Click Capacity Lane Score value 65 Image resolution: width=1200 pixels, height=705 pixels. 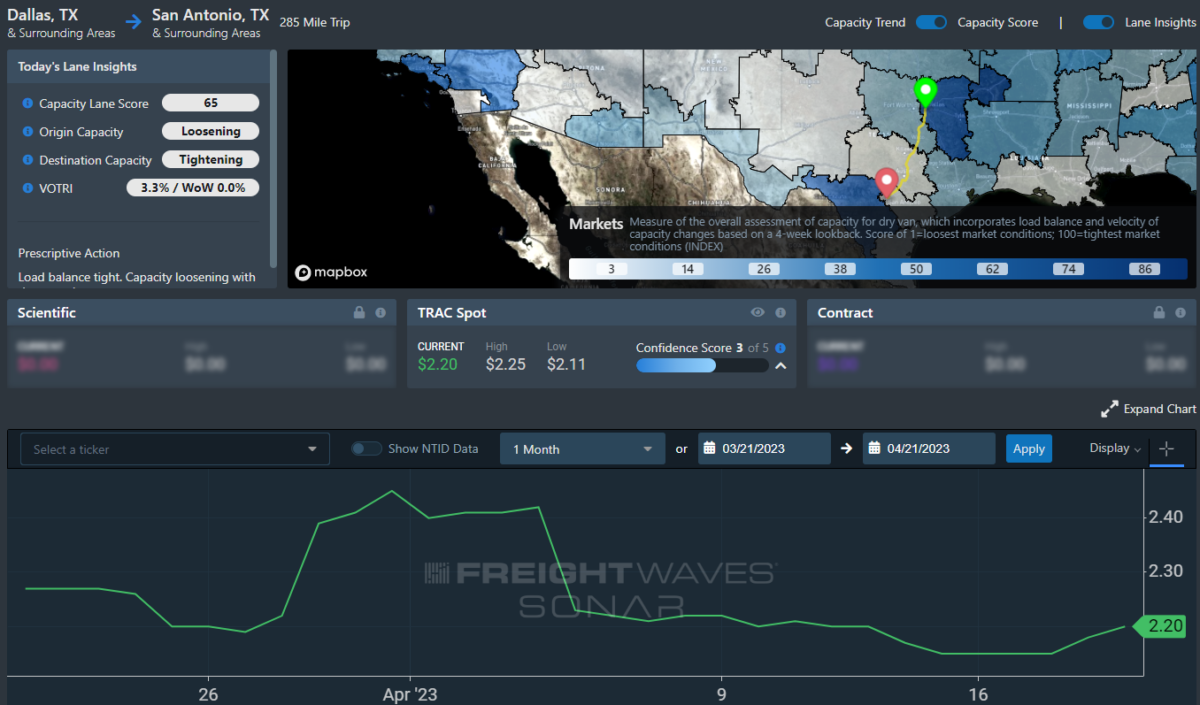[x=210, y=103]
